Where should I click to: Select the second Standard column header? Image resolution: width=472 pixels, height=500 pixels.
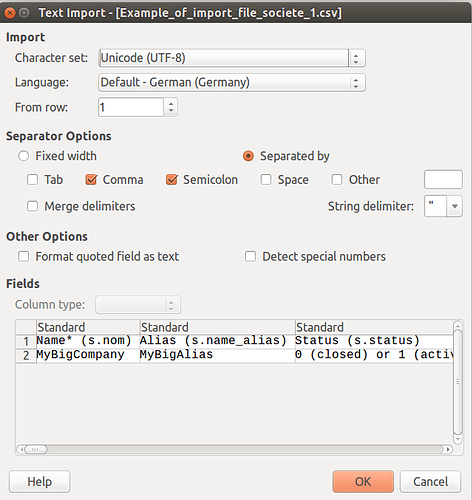tap(217, 327)
